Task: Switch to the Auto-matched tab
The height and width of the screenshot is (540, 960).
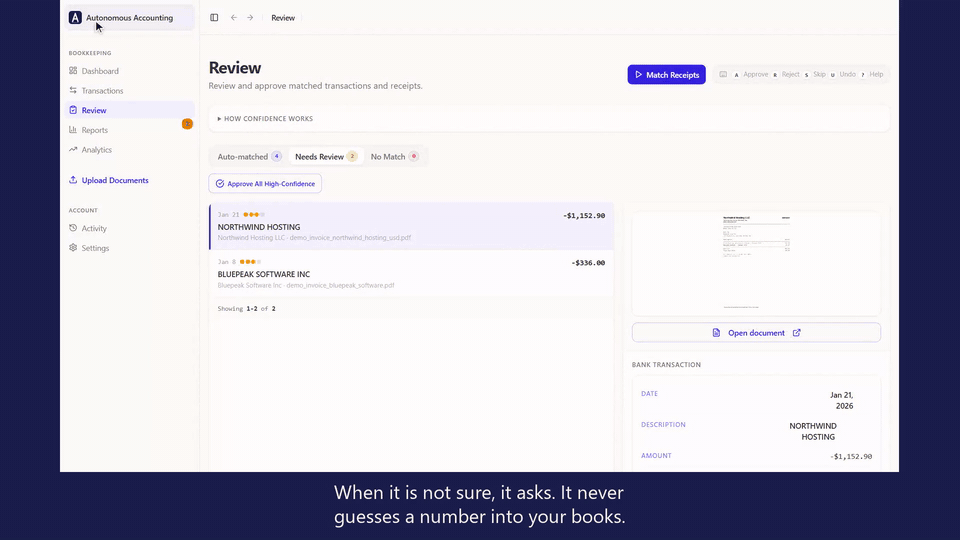Action: tap(249, 157)
